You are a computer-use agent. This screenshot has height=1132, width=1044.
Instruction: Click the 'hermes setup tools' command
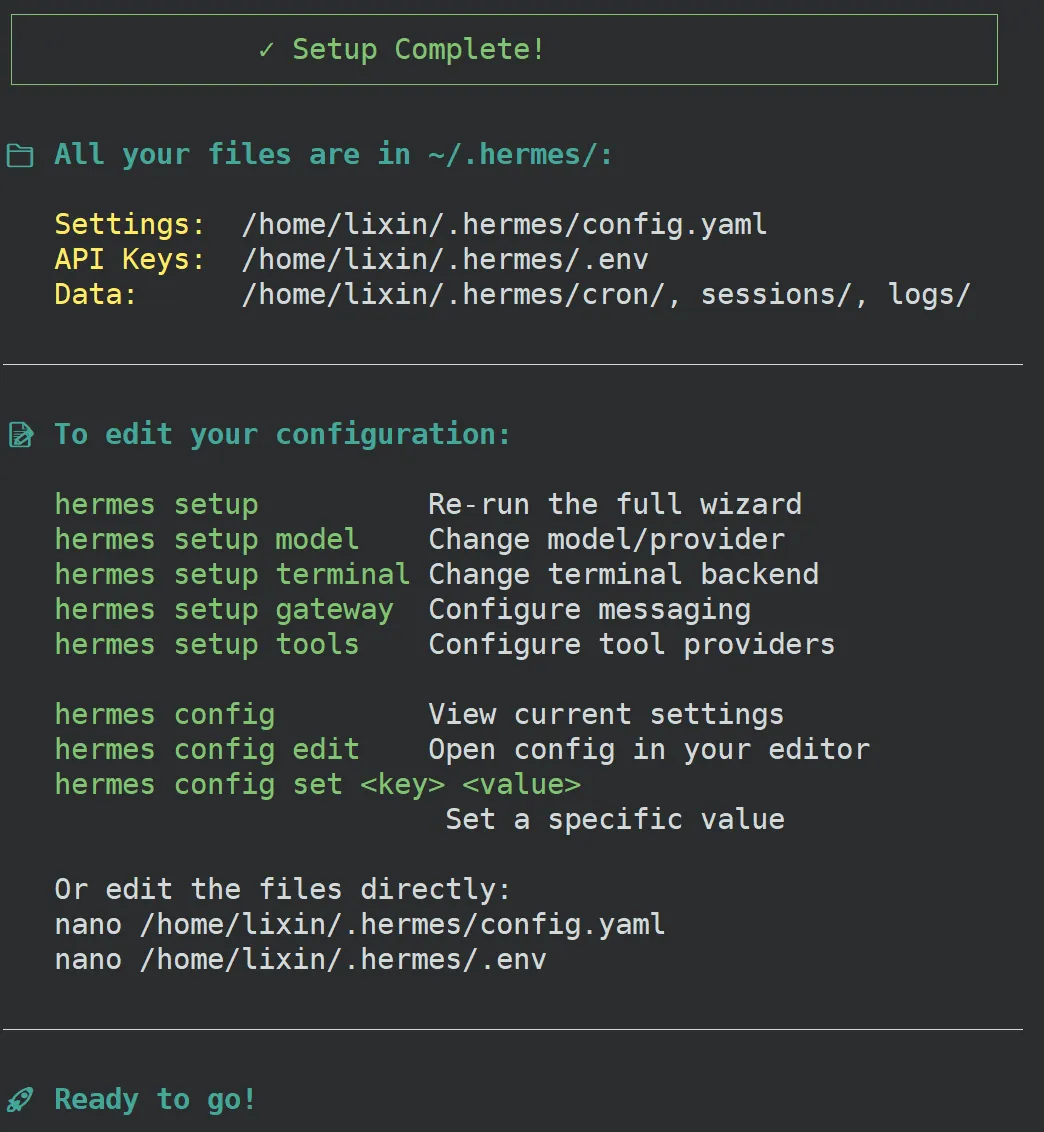206,645
